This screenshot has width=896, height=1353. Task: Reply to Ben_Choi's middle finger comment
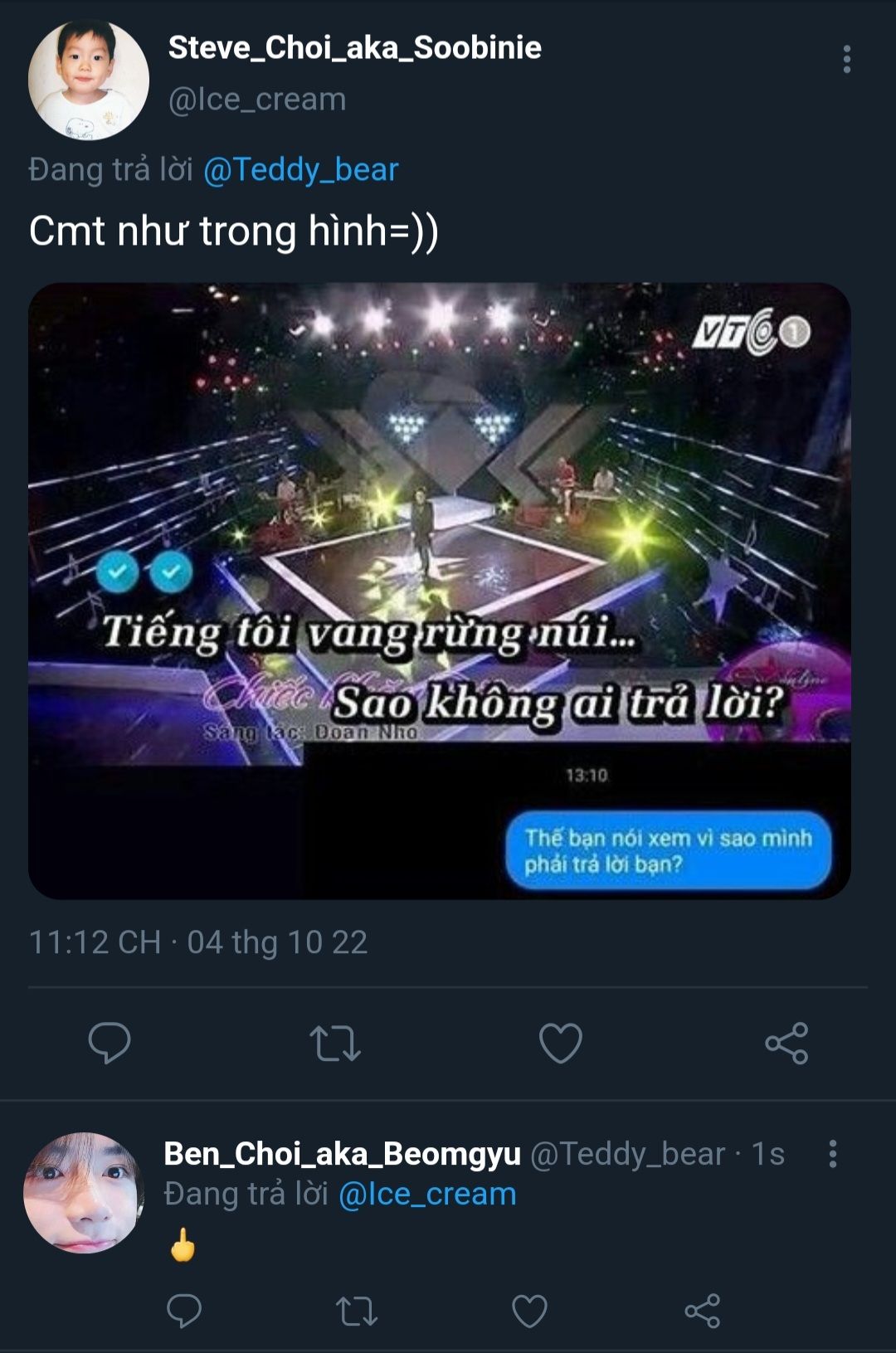(x=184, y=1312)
